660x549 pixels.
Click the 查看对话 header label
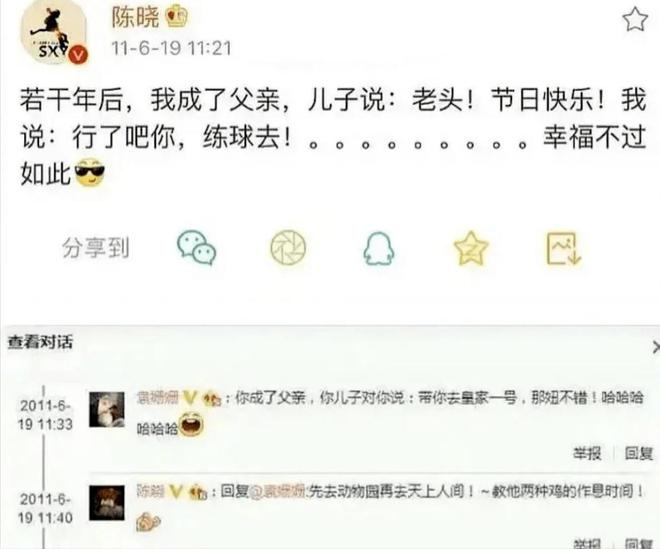coord(40,342)
